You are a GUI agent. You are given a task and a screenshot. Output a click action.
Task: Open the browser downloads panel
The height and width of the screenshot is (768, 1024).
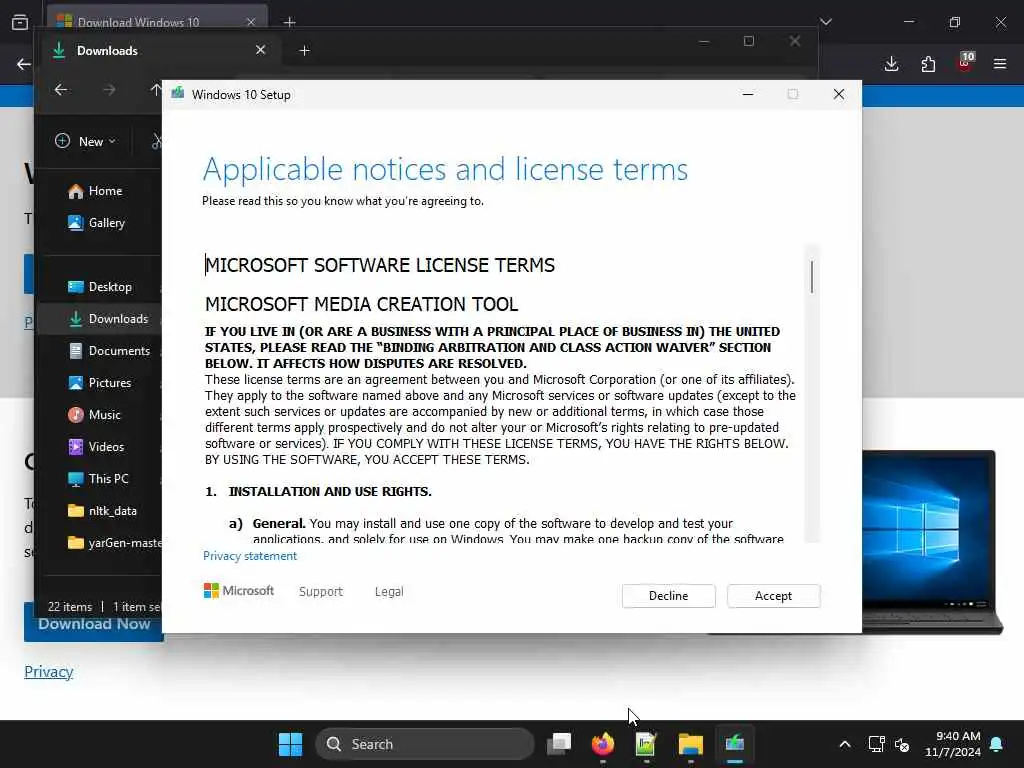(891, 64)
